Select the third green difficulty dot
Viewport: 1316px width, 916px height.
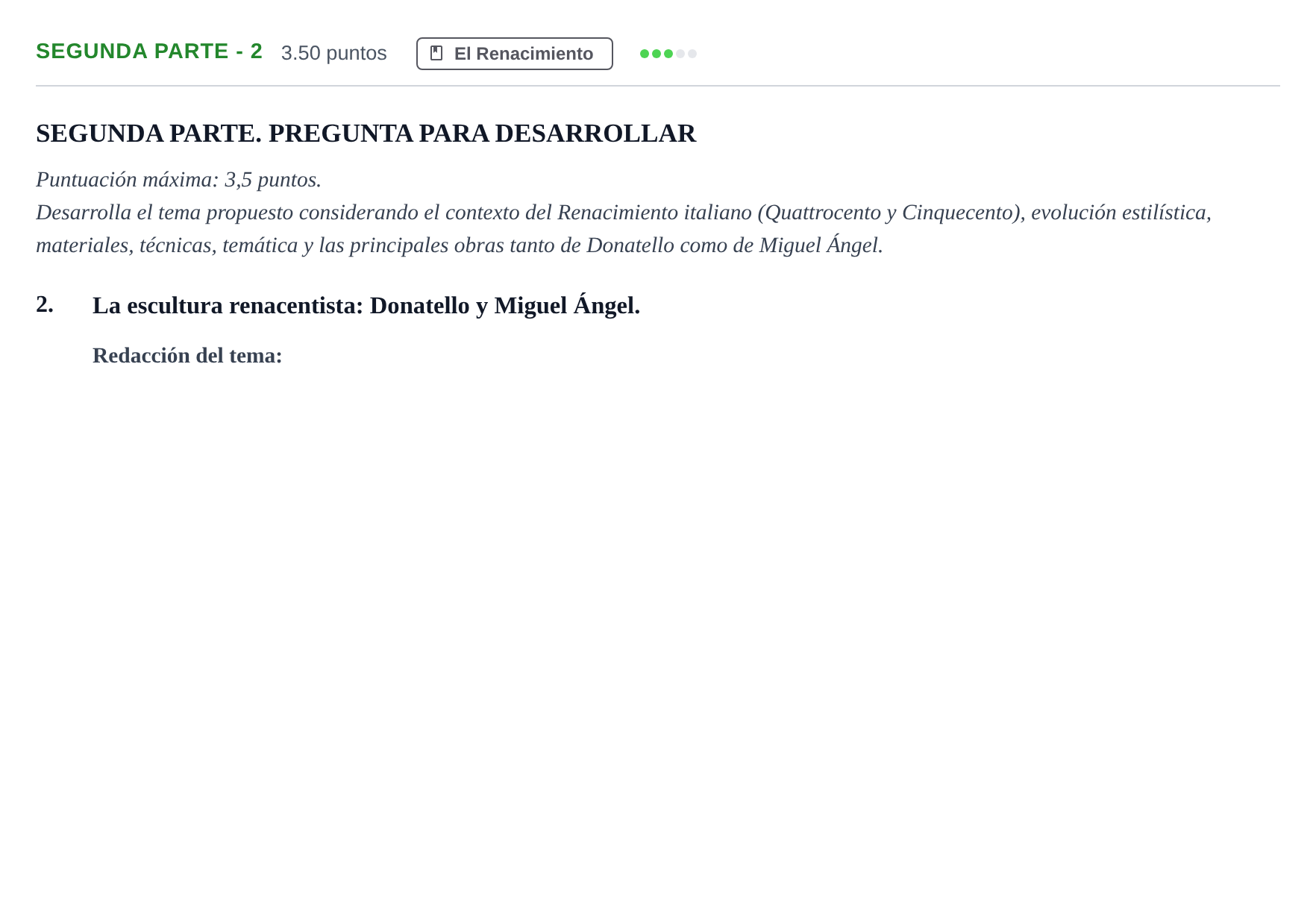click(668, 54)
